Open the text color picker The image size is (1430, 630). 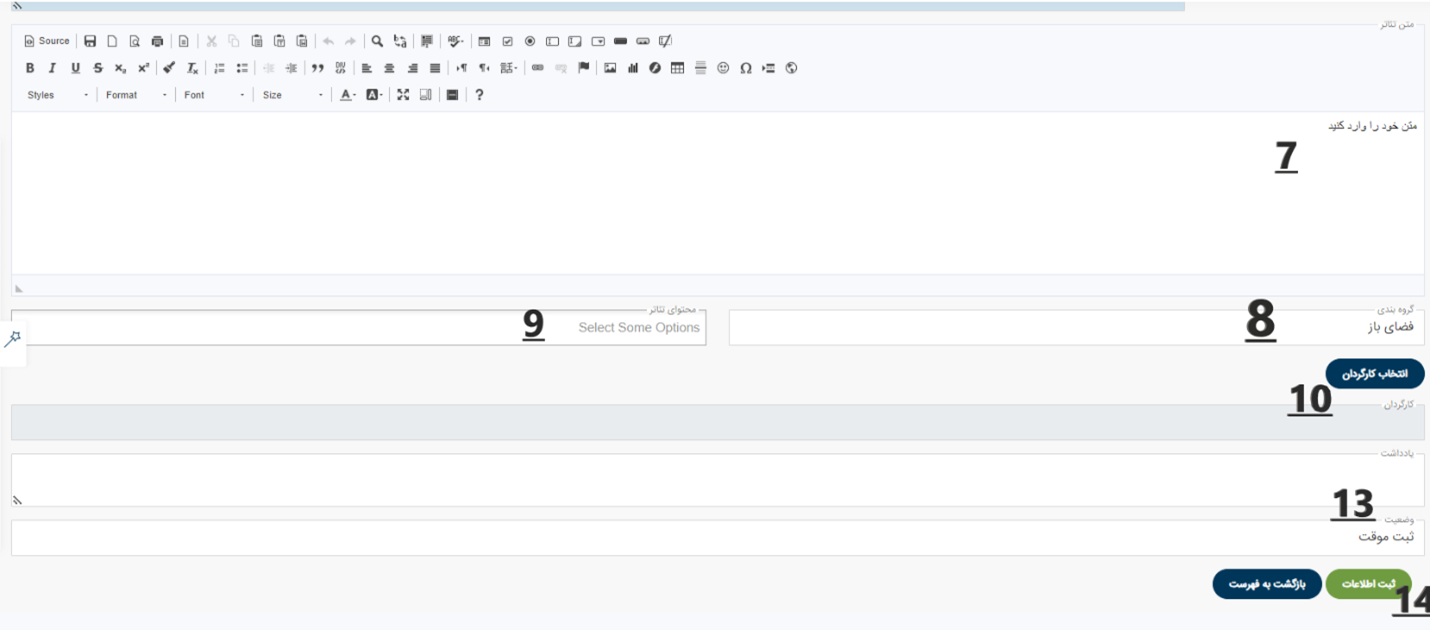coord(347,95)
